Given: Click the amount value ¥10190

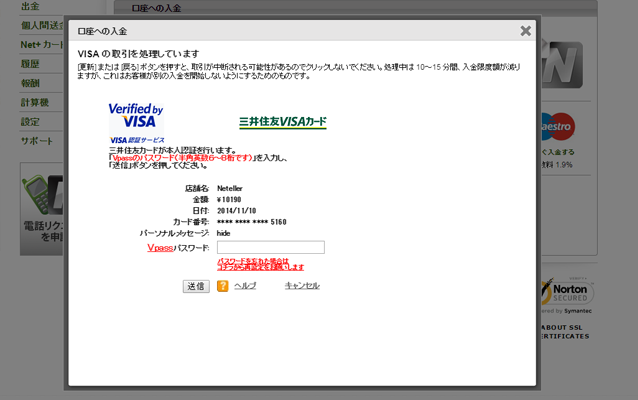Looking at the screenshot, I should [x=229, y=199].
